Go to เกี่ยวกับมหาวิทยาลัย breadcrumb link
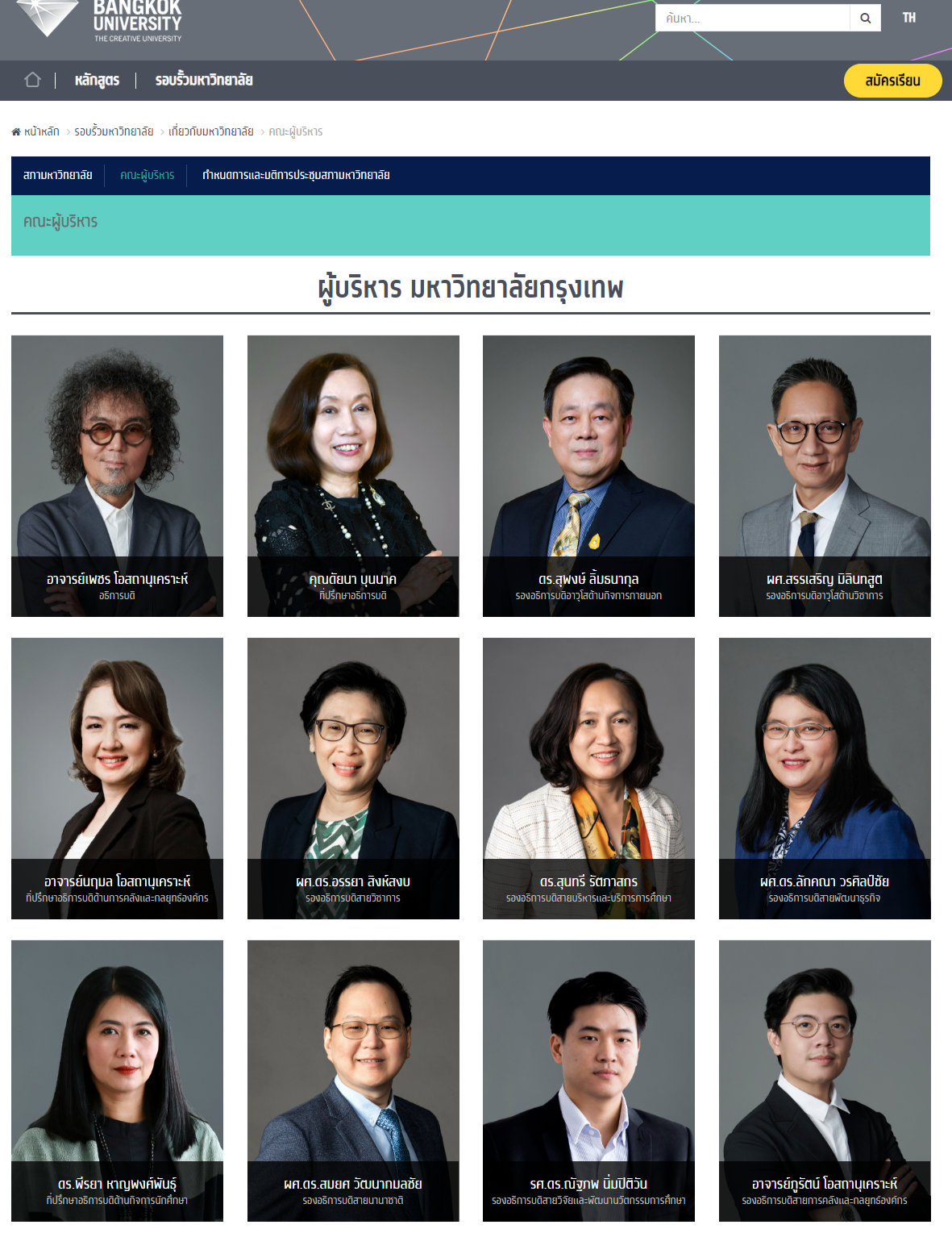952x1233 pixels. pyautogui.click(x=211, y=131)
